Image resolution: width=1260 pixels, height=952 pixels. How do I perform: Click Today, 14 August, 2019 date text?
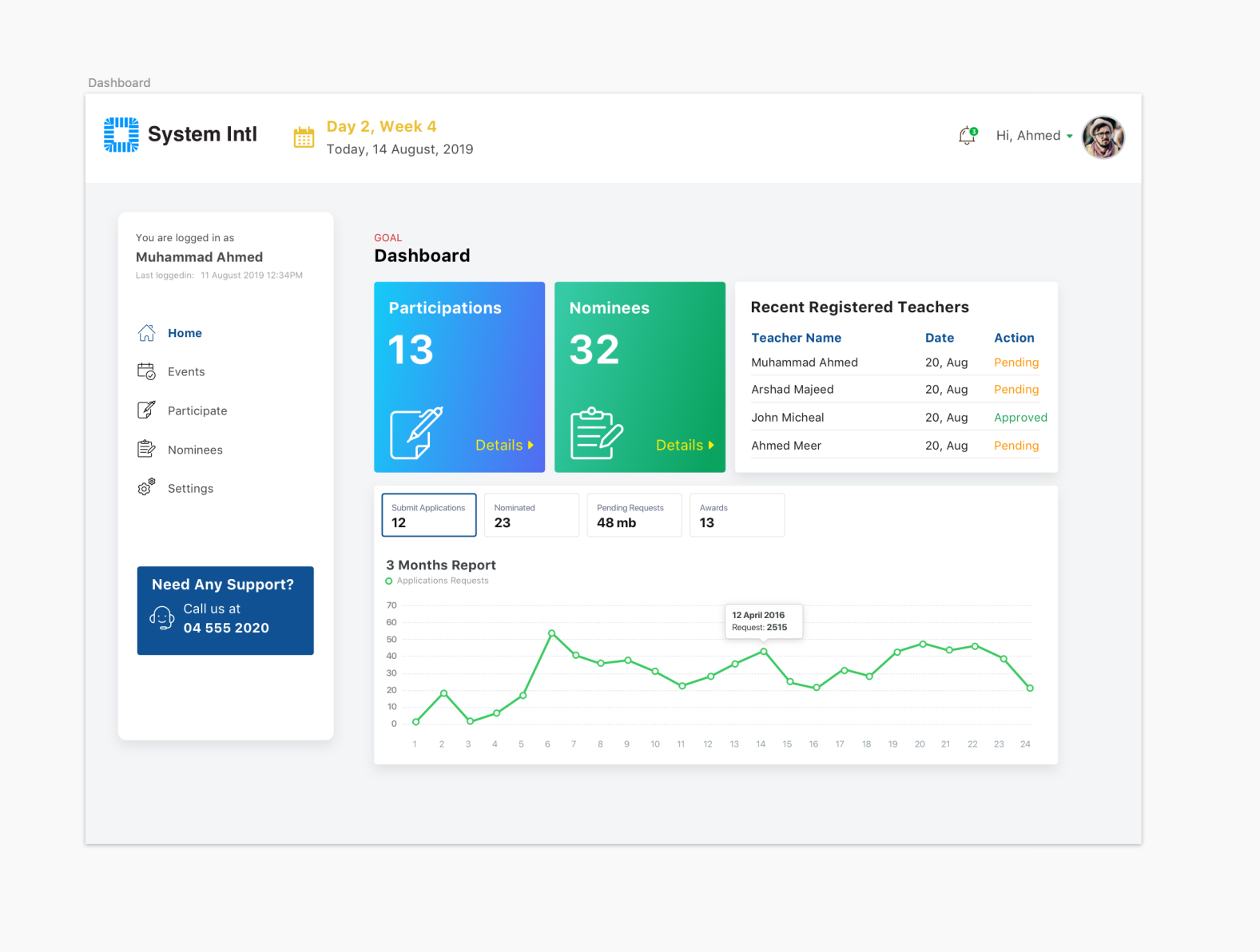coord(399,149)
